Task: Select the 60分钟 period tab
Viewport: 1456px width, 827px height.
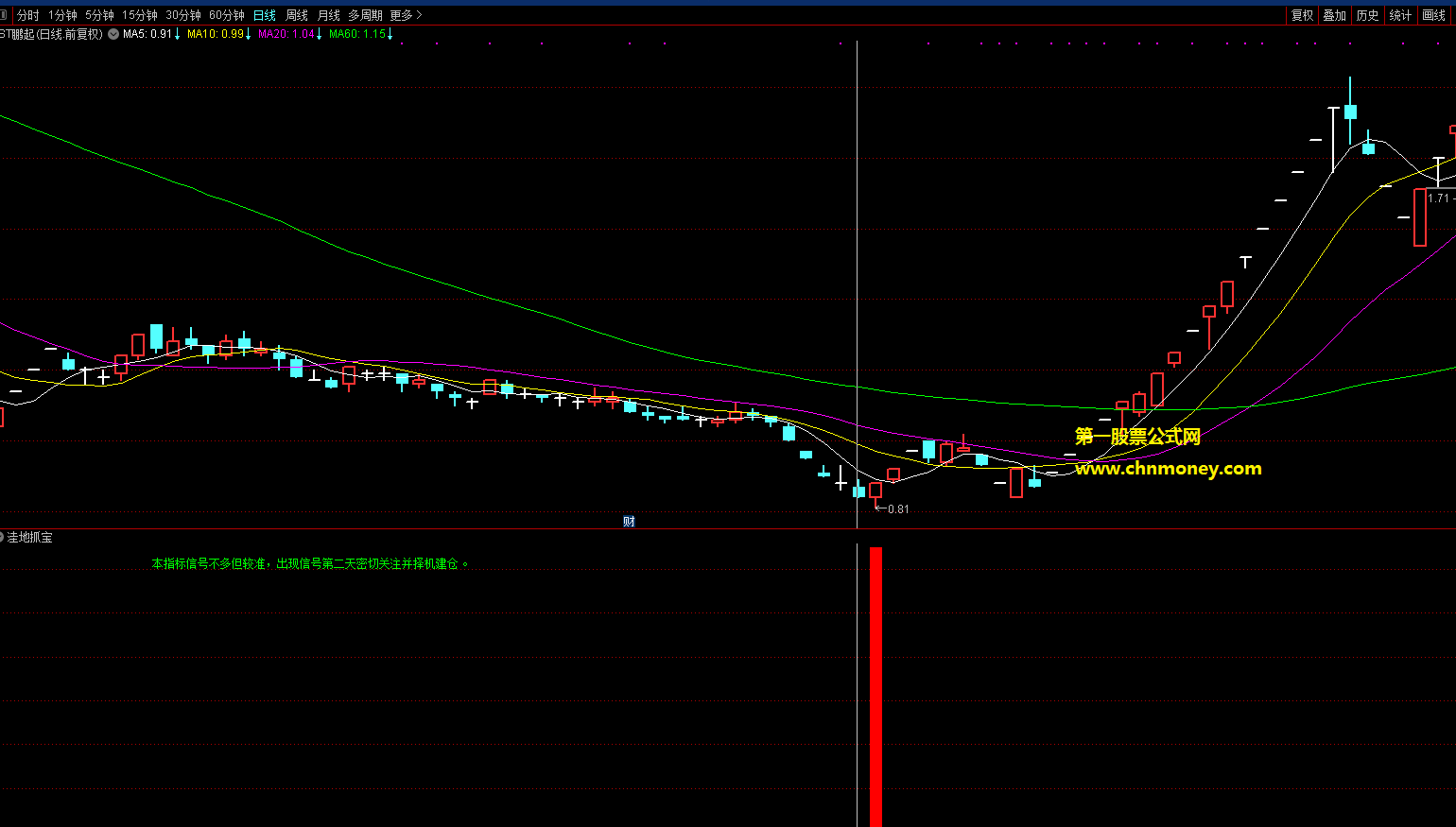Action: tap(227, 15)
